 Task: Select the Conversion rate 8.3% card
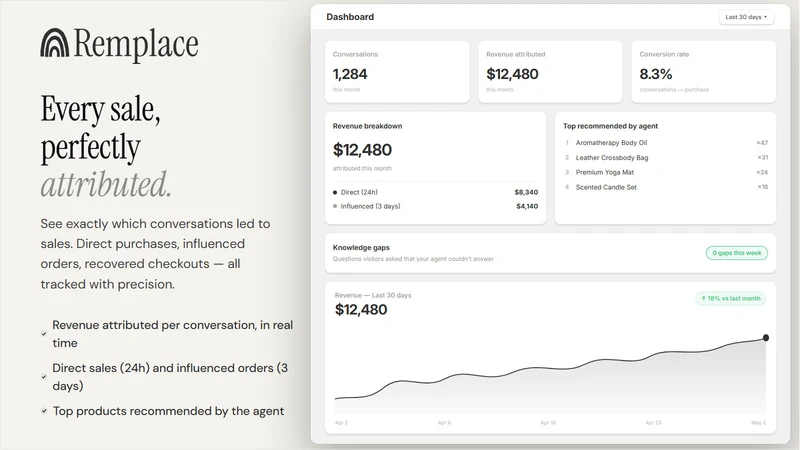(704, 72)
